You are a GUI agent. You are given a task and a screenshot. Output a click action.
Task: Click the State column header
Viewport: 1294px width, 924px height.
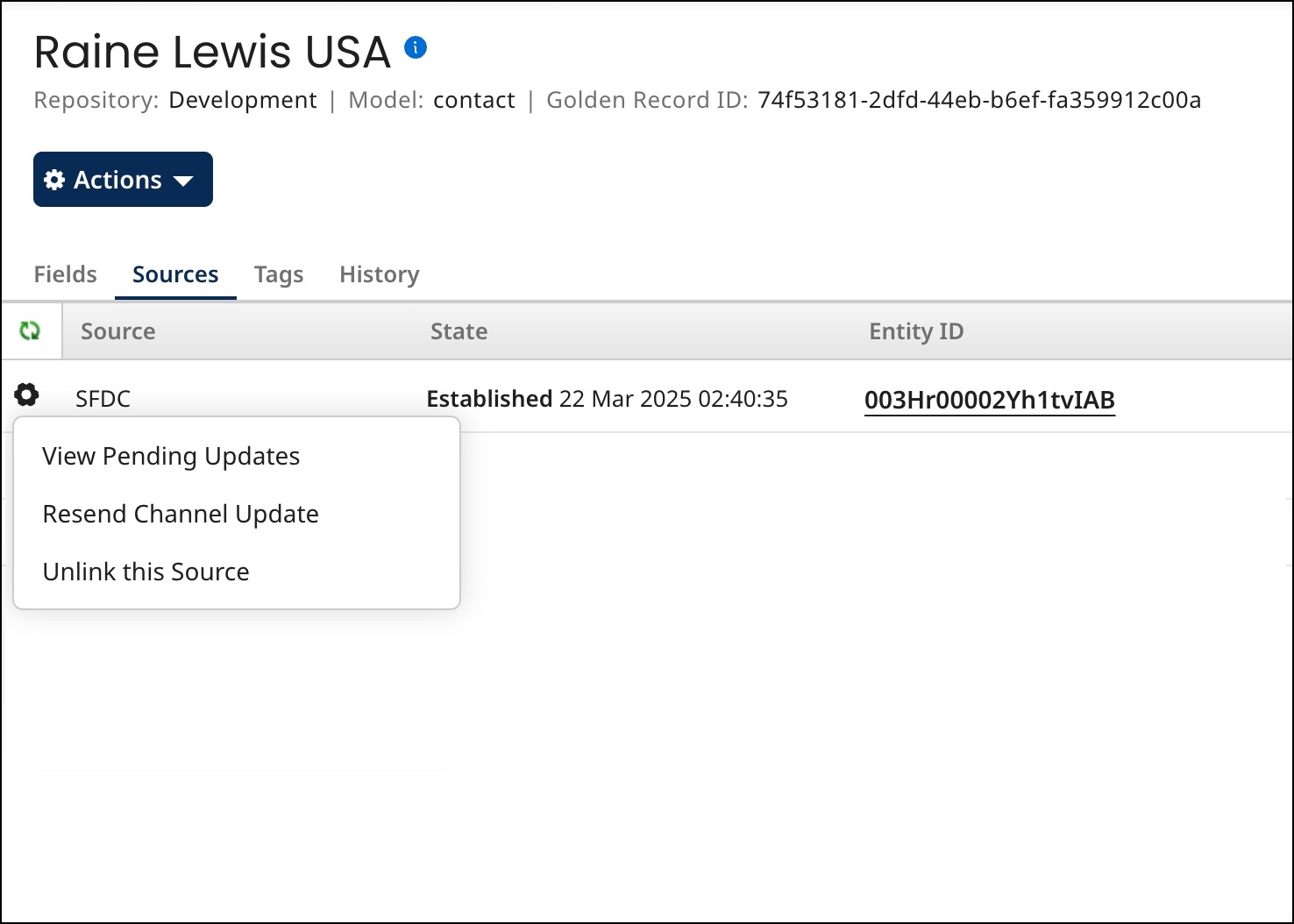(x=459, y=331)
